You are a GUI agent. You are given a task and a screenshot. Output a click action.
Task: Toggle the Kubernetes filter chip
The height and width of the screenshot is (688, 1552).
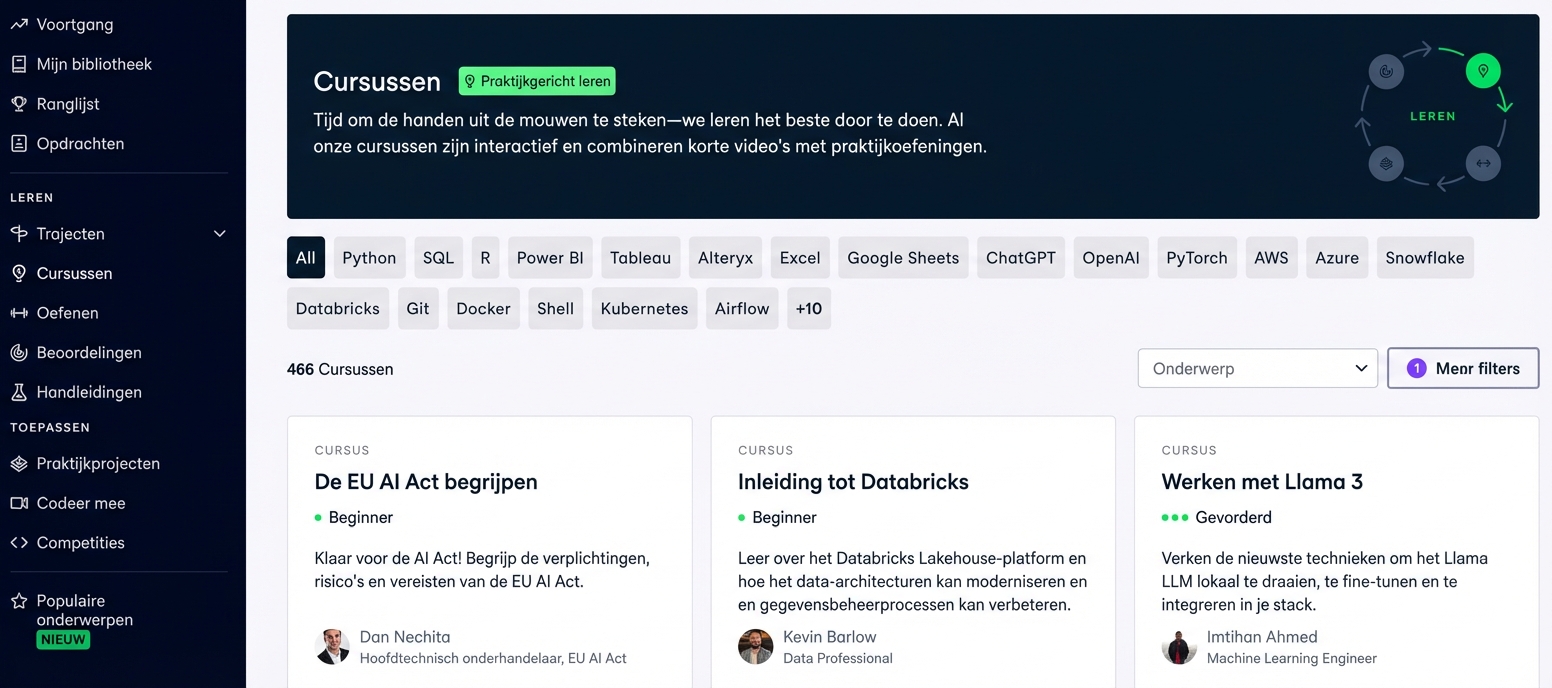(x=644, y=308)
